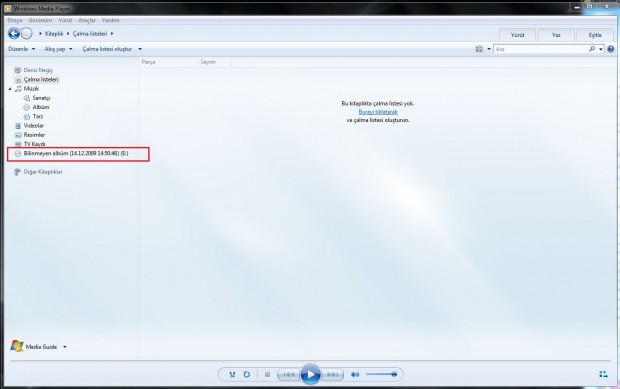
Task: Click the greyed forward navigation button
Action: pos(27,34)
